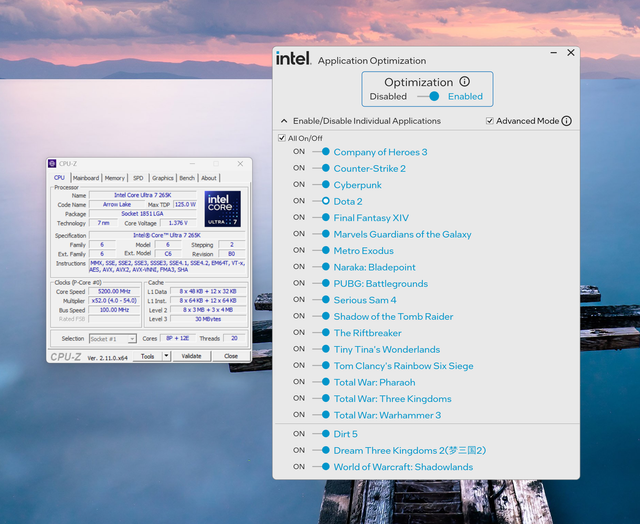Toggle the Total War: Pharaoh switch
The height and width of the screenshot is (524, 640).
pos(321,382)
